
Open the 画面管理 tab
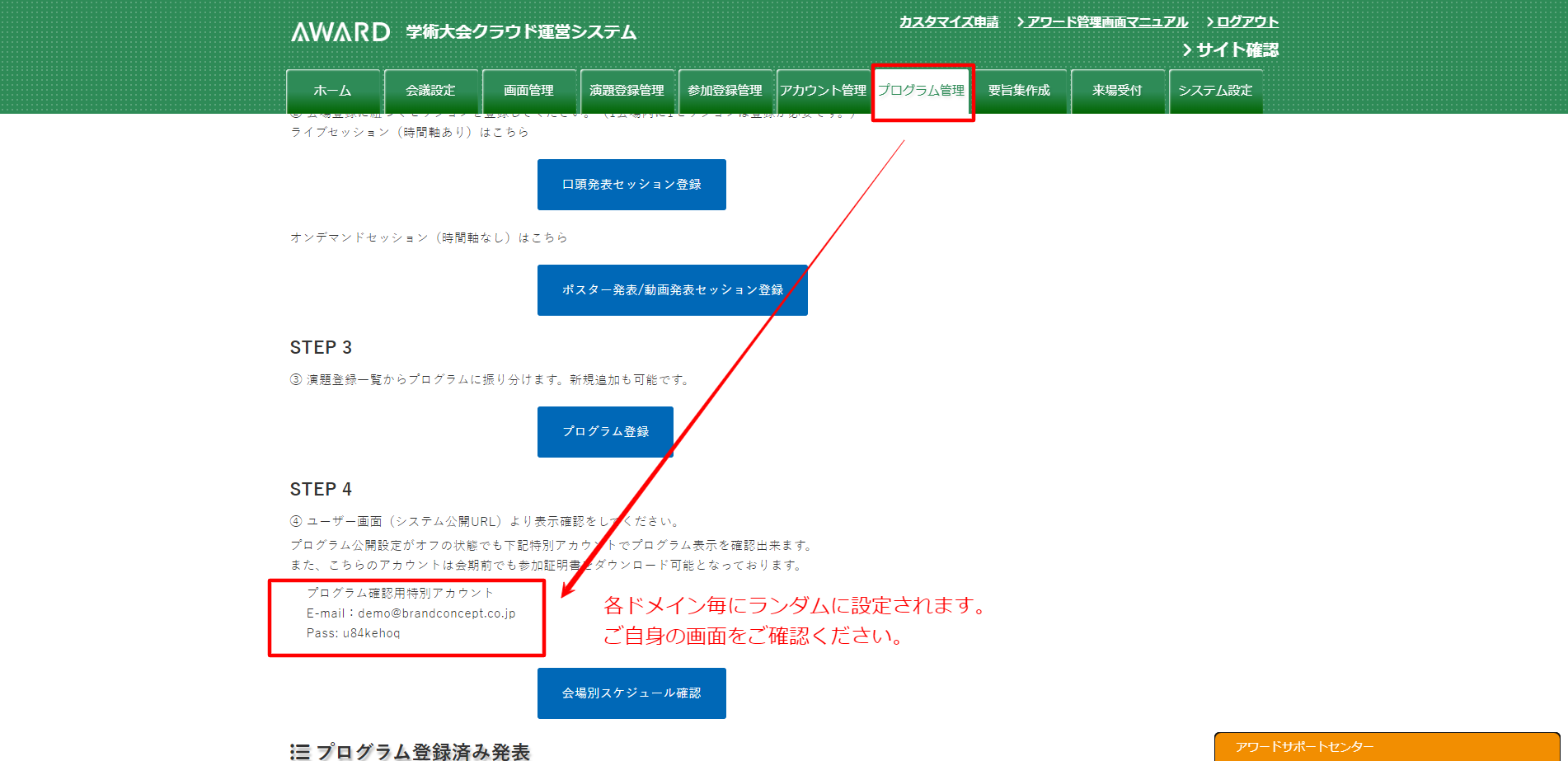pos(529,91)
